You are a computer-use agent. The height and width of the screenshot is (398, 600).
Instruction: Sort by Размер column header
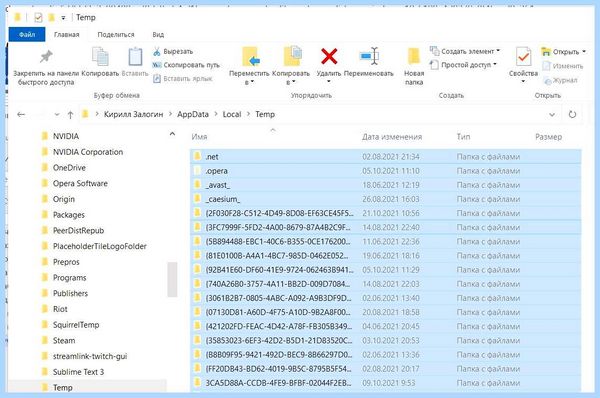coord(548,137)
